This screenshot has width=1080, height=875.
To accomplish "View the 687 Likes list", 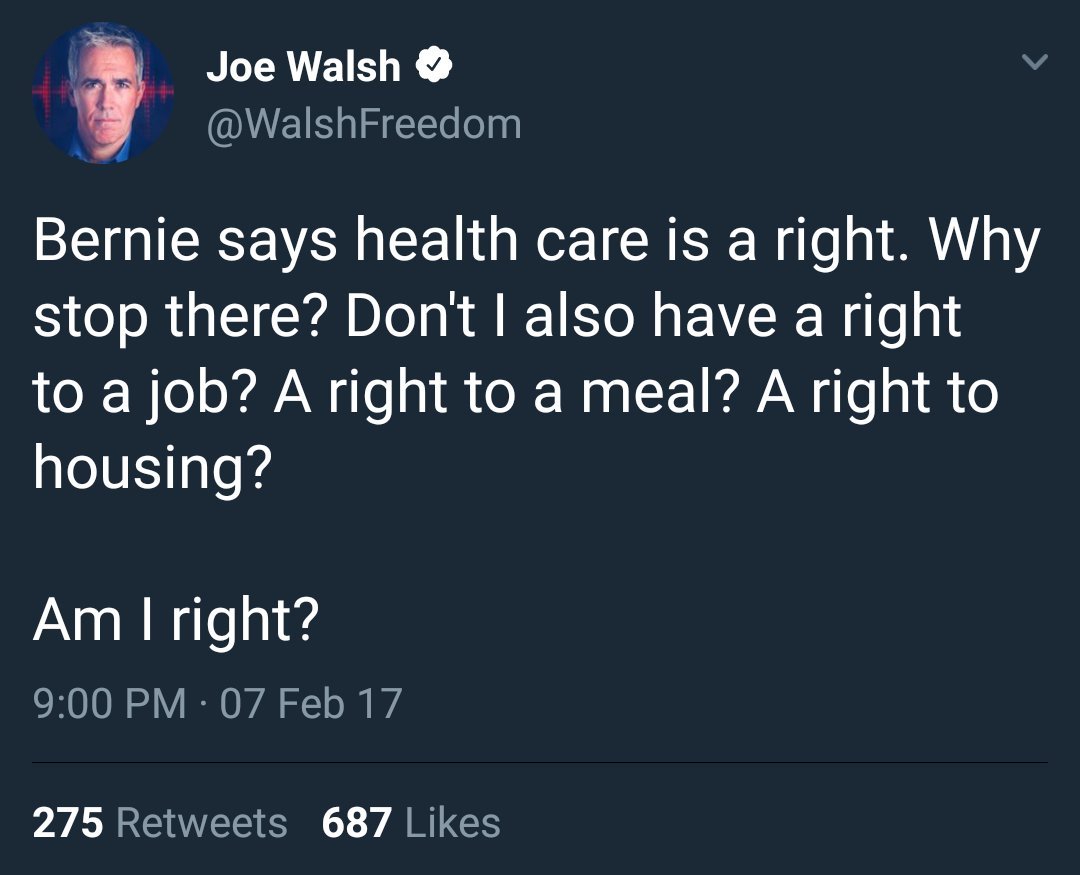I will pyautogui.click(x=411, y=823).
